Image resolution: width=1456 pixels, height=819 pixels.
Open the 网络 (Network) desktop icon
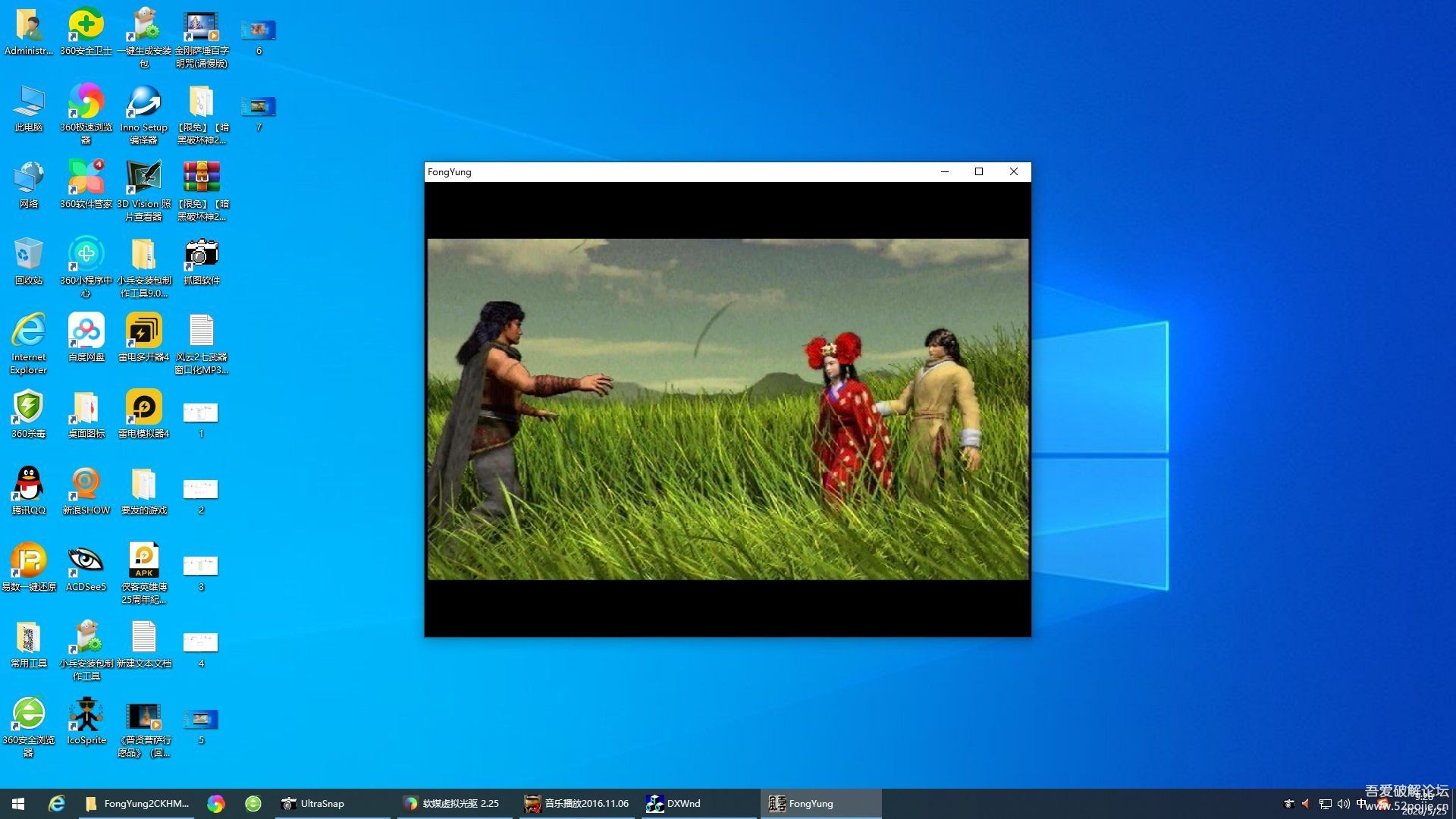pyautogui.click(x=29, y=185)
